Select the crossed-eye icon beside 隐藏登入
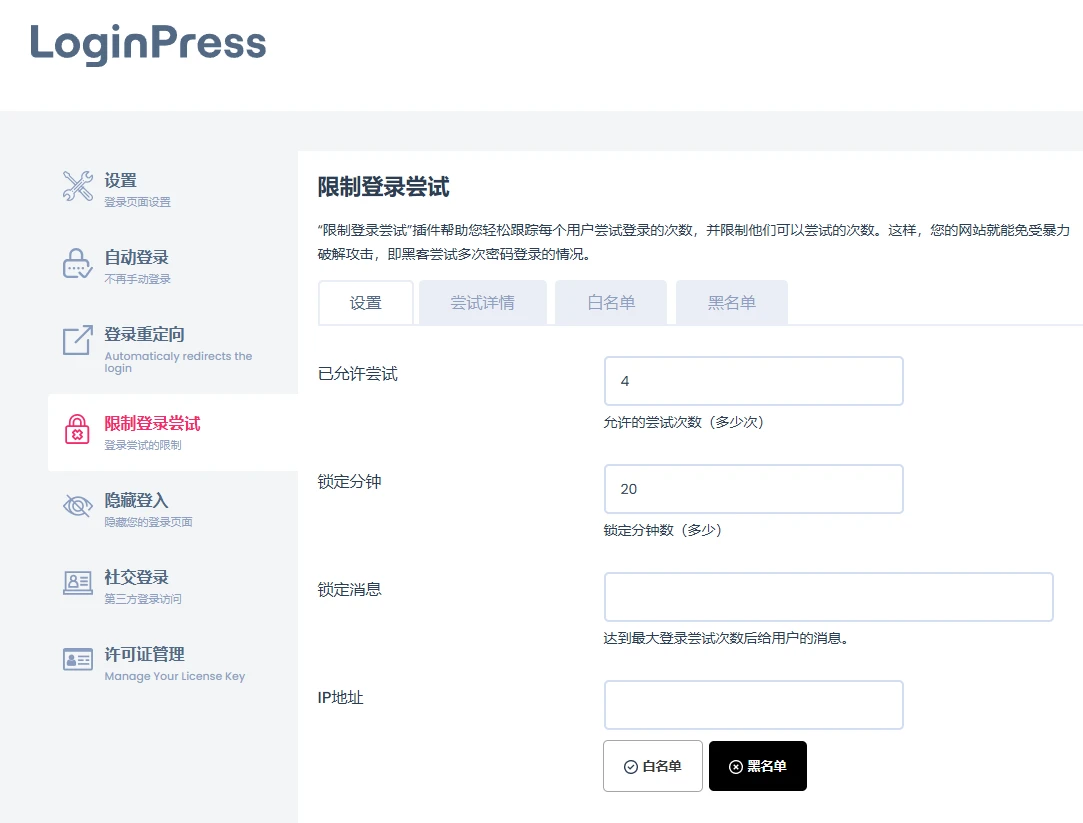 click(x=77, y=503)
